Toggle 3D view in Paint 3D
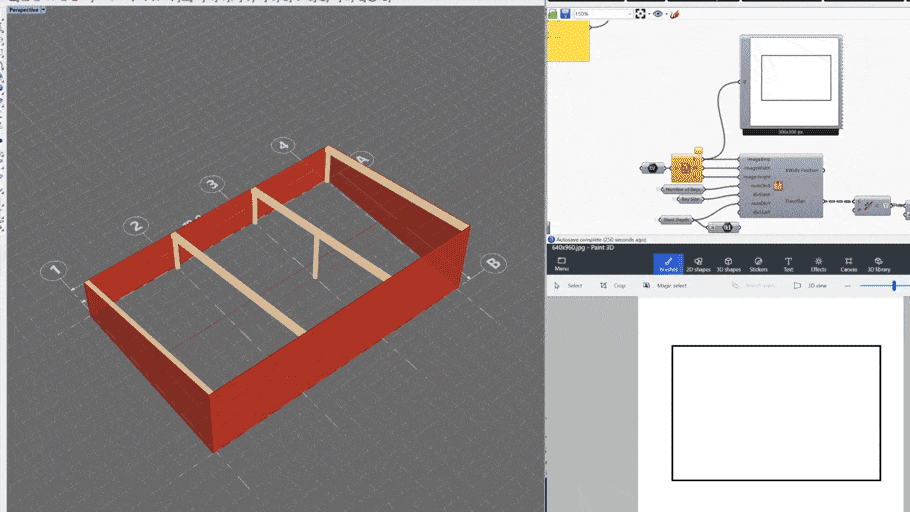 810,286
